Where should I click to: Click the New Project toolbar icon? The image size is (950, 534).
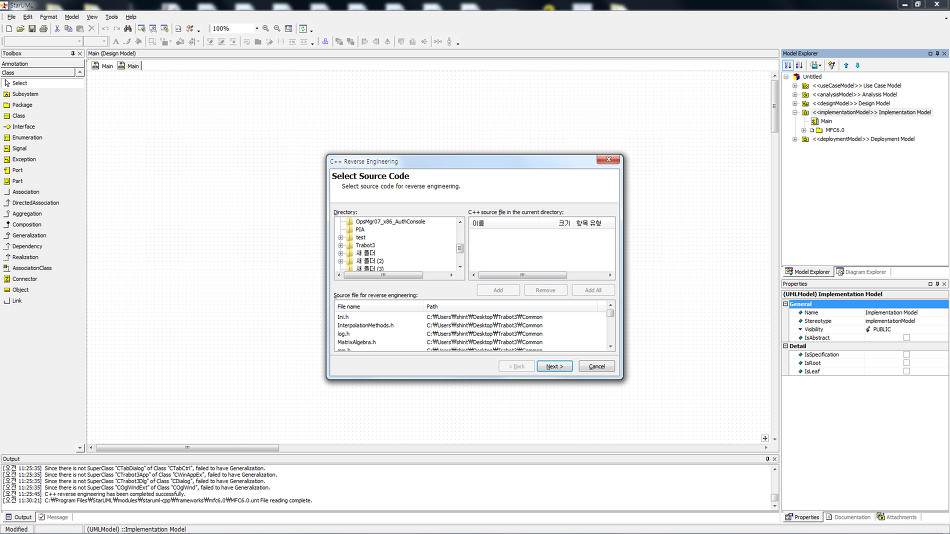click(7, 29)
